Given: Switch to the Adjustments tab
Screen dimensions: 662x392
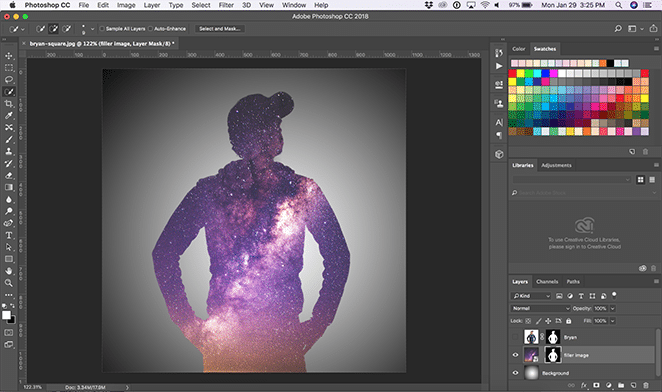Looking at the screenshot, I should (556, 165).
